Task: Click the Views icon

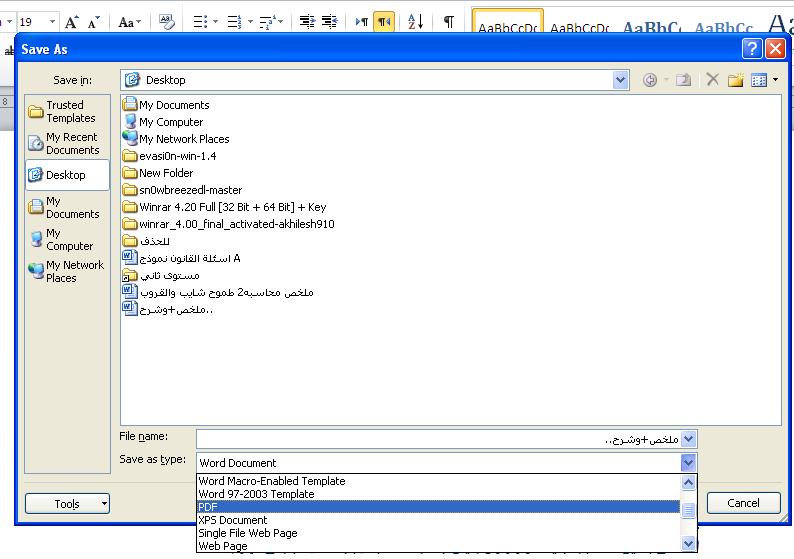Action: (x=759, y=80)
